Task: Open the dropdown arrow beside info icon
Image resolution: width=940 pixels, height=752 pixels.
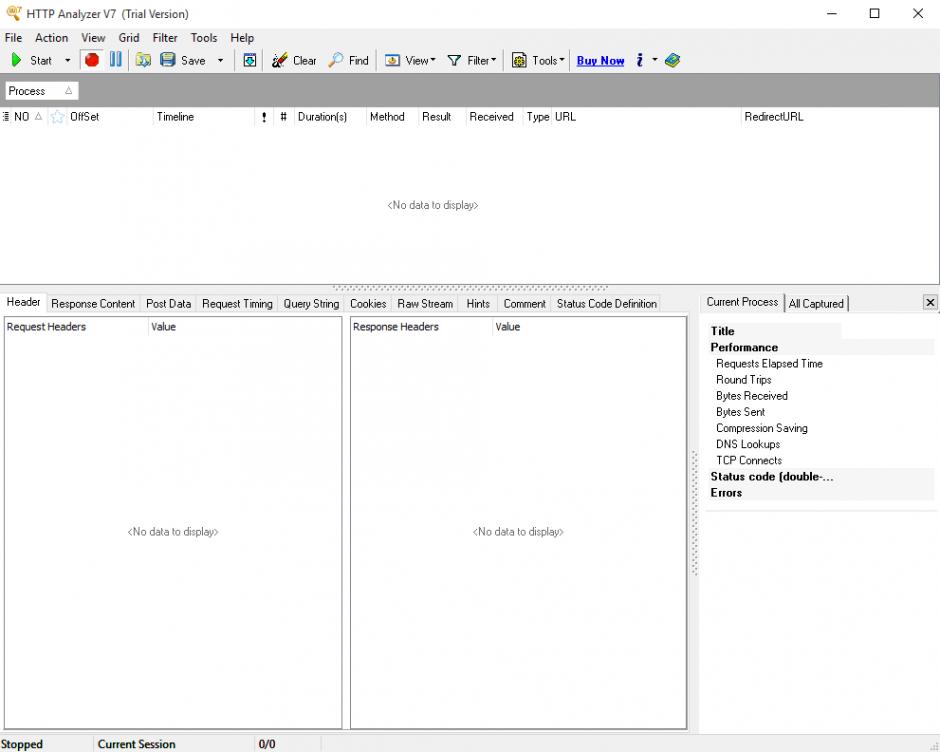Action: 655,60
